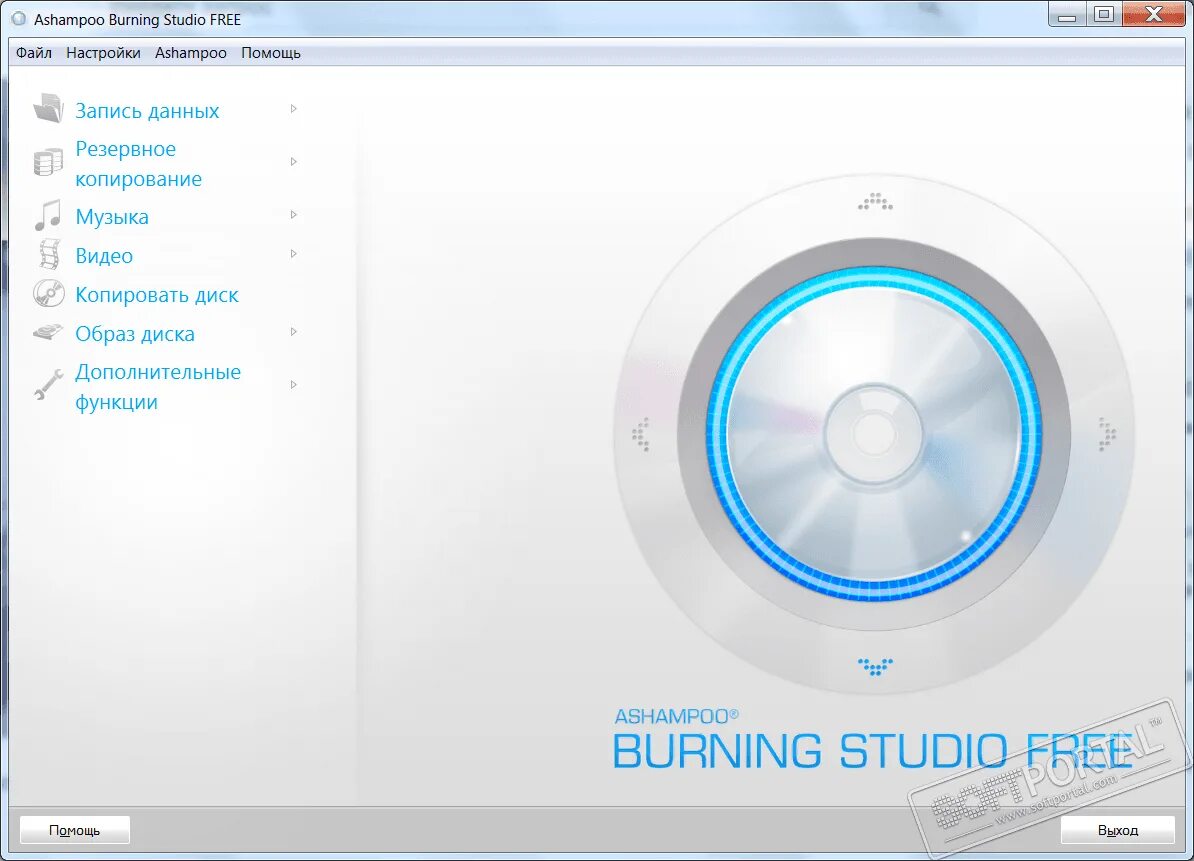1194x861 pixels.
Task: Select the Запись данных label
Action: [x=147, y=111]
